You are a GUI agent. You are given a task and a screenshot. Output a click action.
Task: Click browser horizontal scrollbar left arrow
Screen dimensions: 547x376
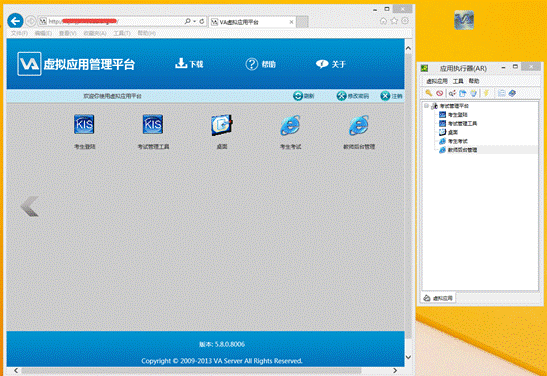pos(16,370)
